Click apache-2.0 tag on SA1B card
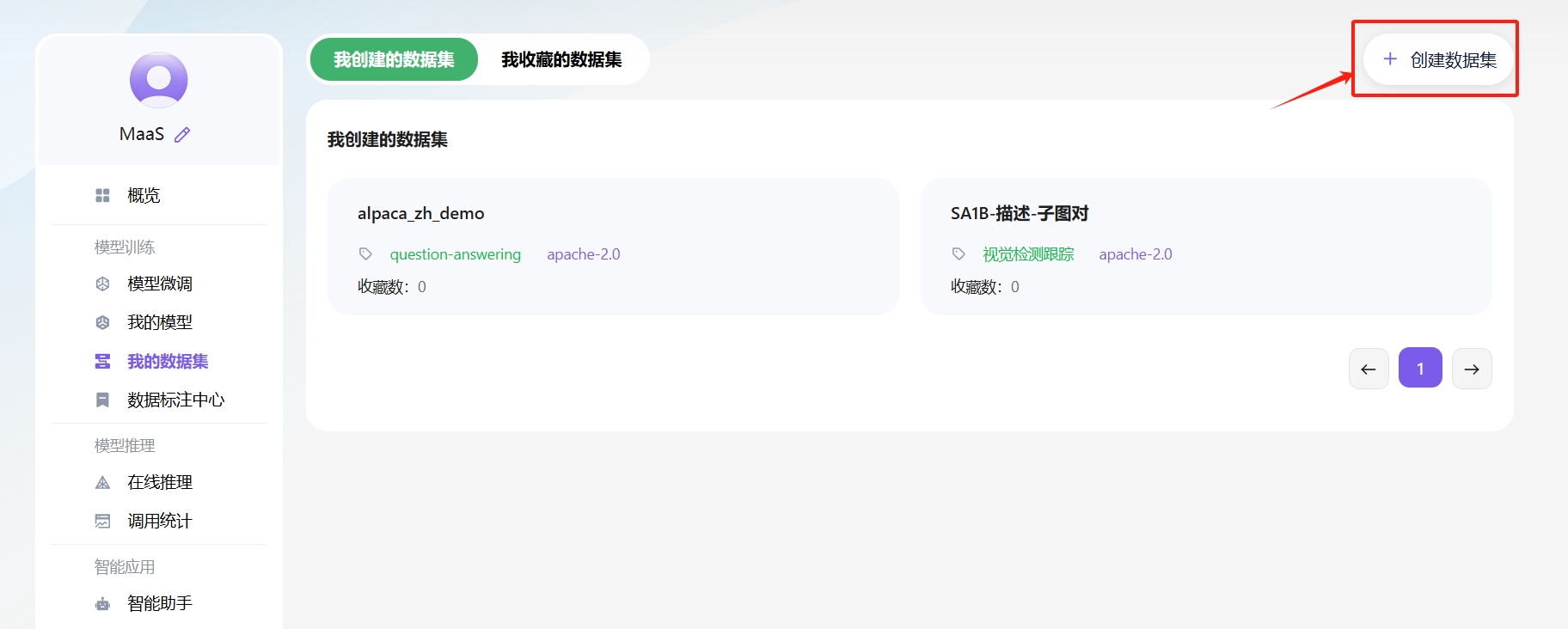Image resolution: width=1568 pixels, height=629 pixels. (1136, 254)
